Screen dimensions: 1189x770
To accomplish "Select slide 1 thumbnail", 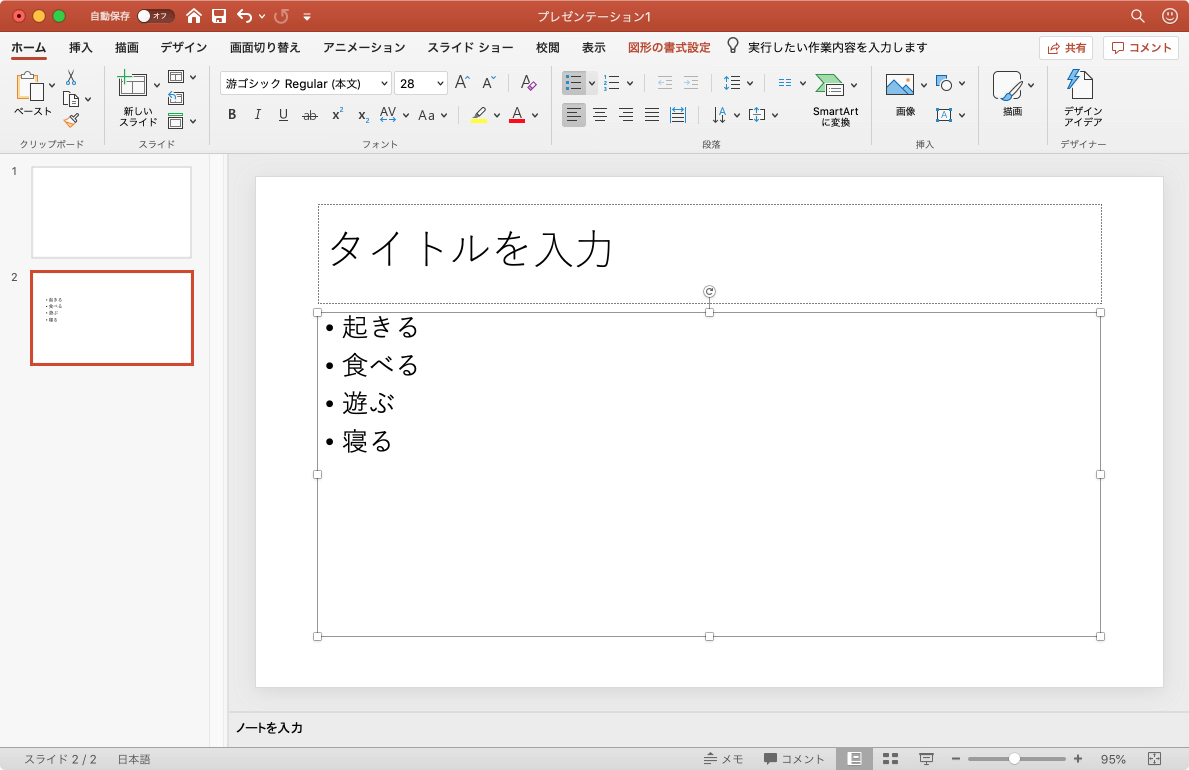I will [111, 212].
